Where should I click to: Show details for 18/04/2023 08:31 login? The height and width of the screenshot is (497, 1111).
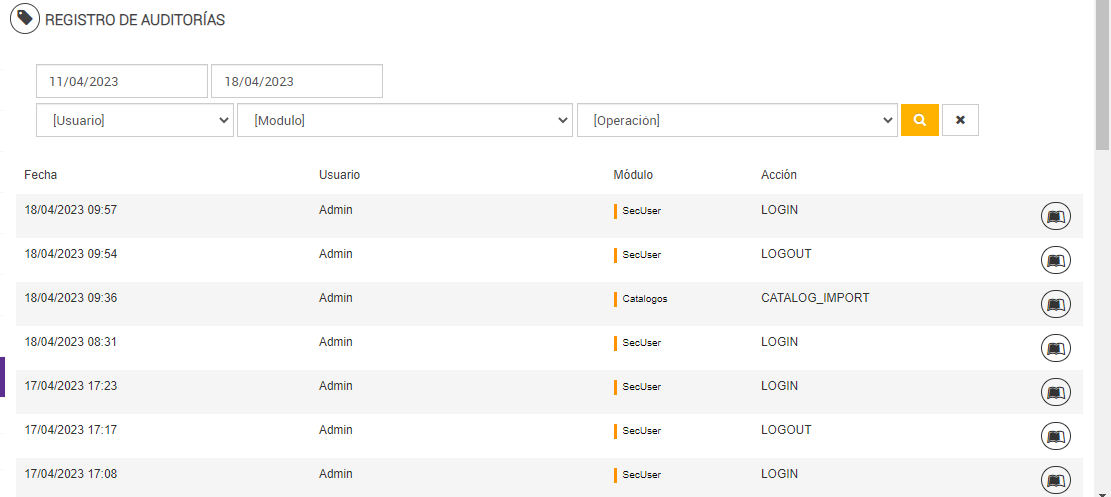pos(1056,348)
